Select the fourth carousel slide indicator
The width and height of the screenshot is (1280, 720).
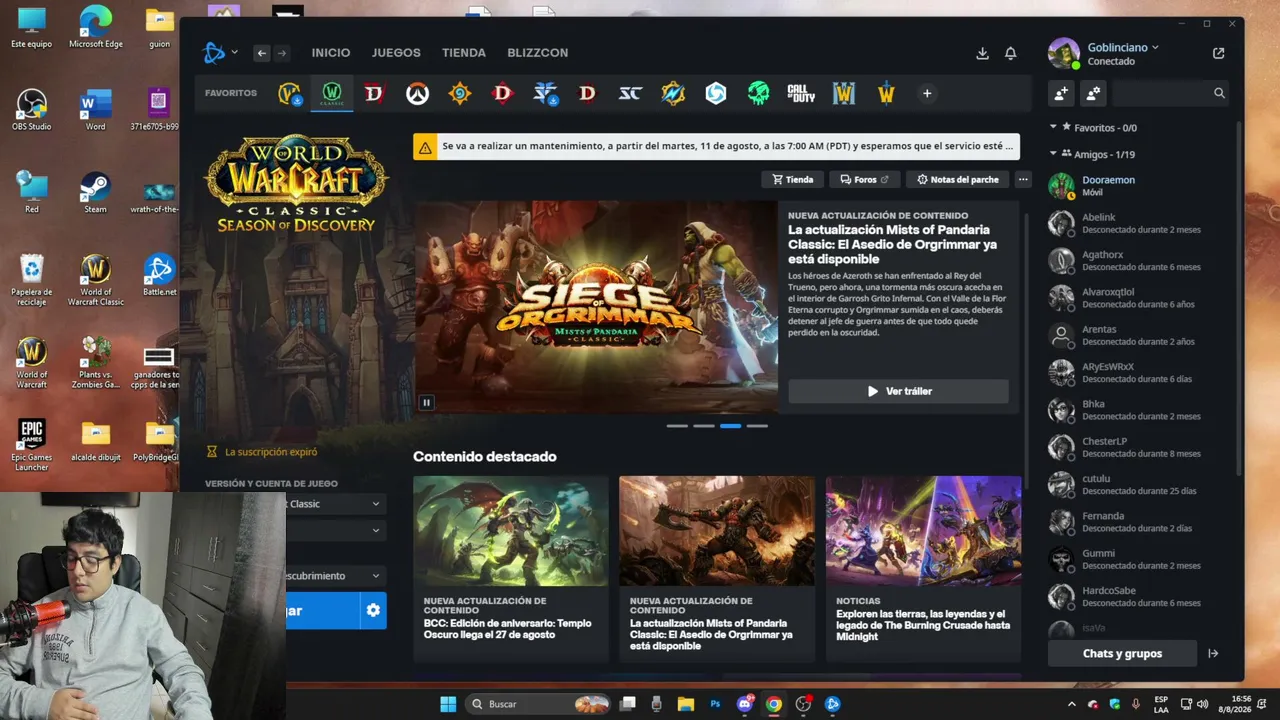point(758,426)
